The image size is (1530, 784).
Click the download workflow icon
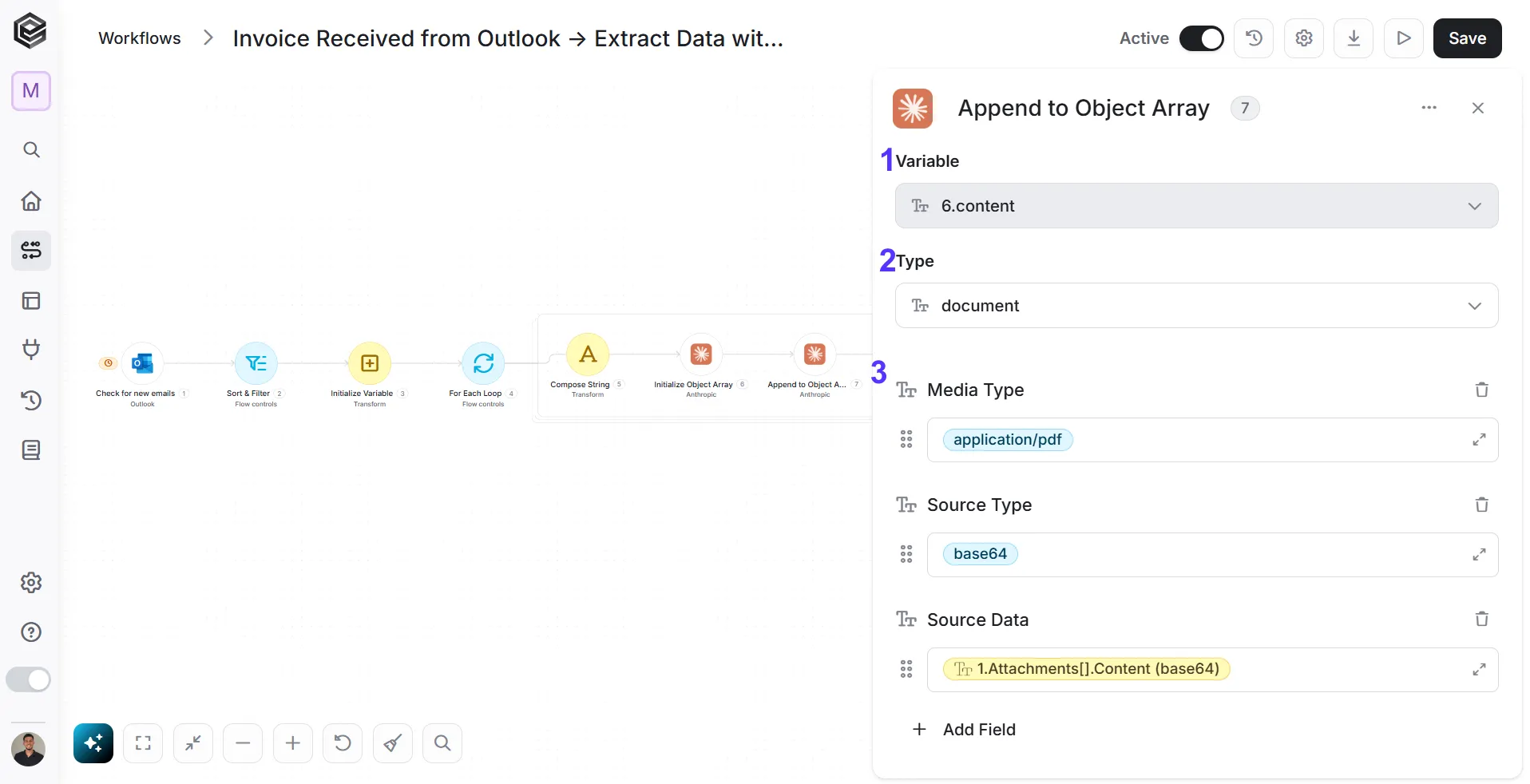tap(1354, 38)
